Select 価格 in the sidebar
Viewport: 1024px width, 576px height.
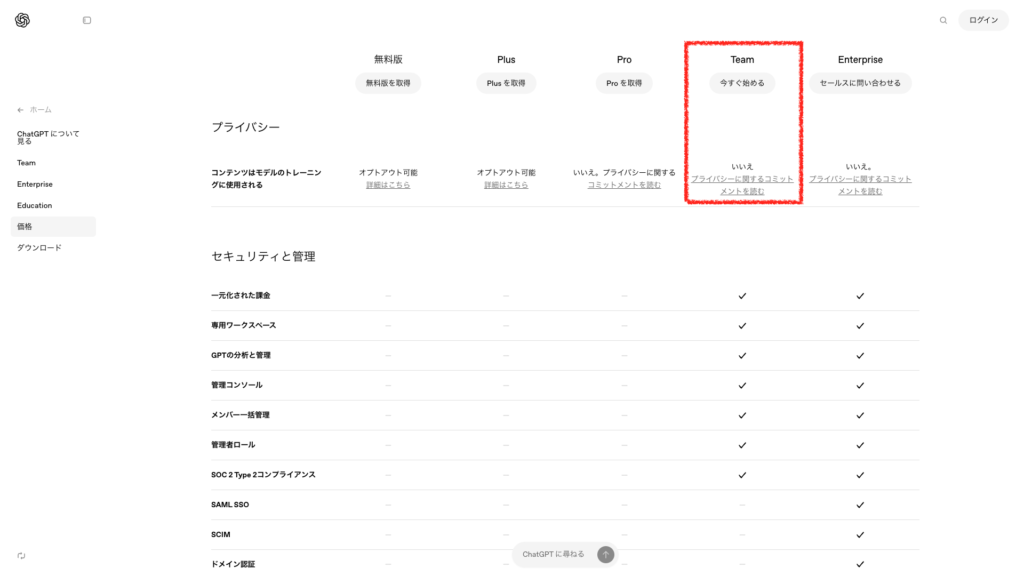[53, 227]
